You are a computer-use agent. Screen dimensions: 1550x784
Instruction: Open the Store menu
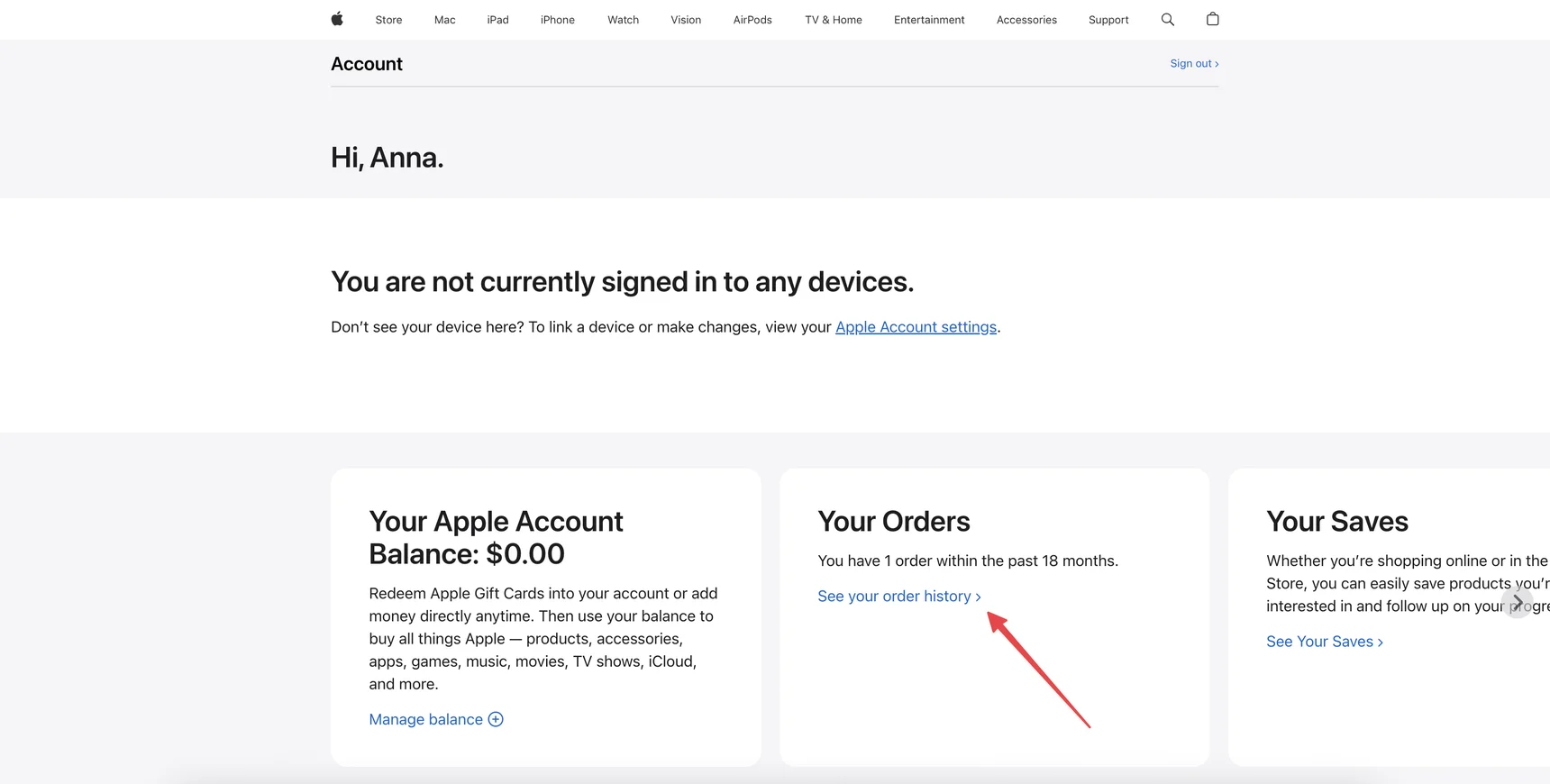coord(388,20)
